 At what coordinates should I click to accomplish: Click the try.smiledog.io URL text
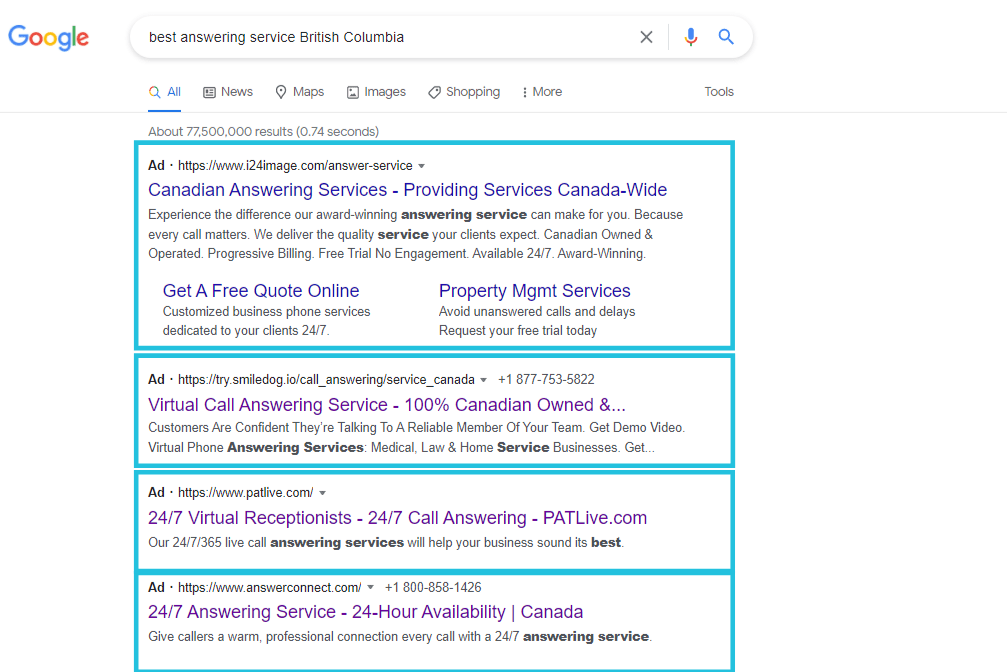326,380
